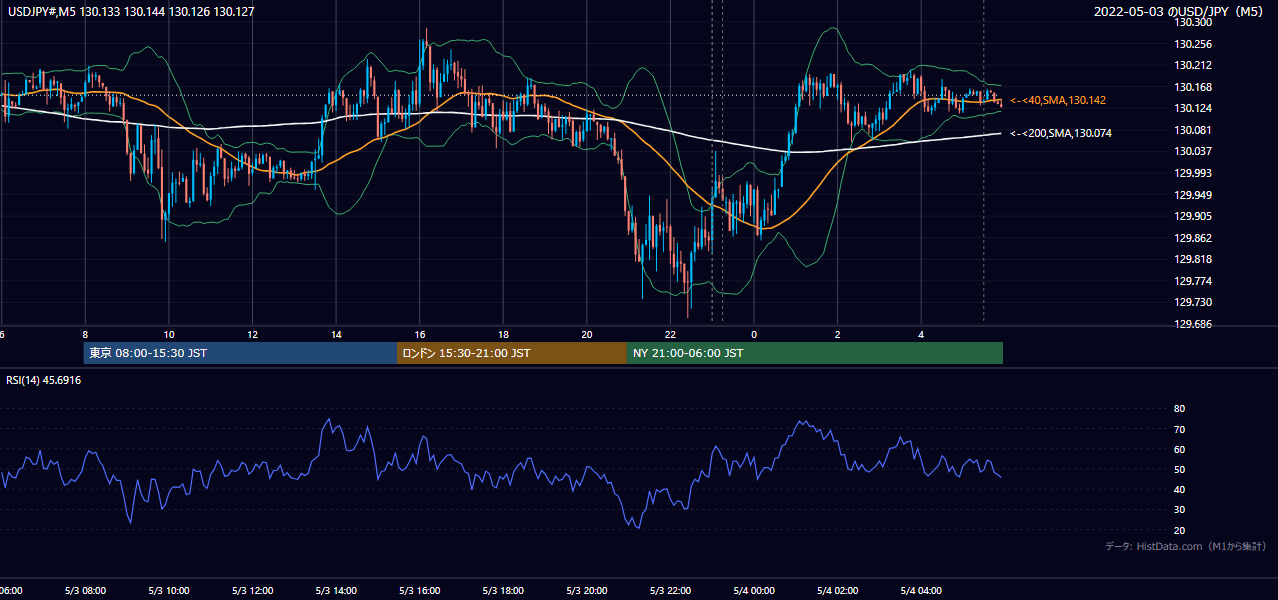Click the 5/3 22:00 date axis label

[671, 590]
